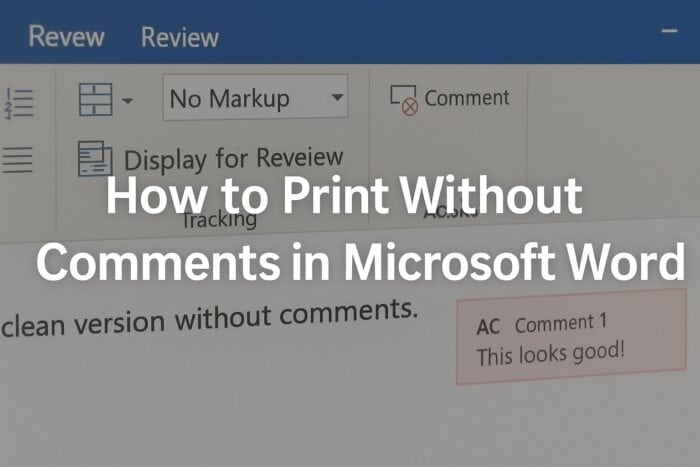Click the text 'This looks good!'
Screen dimensions: 700x467
tap(550, 353)
